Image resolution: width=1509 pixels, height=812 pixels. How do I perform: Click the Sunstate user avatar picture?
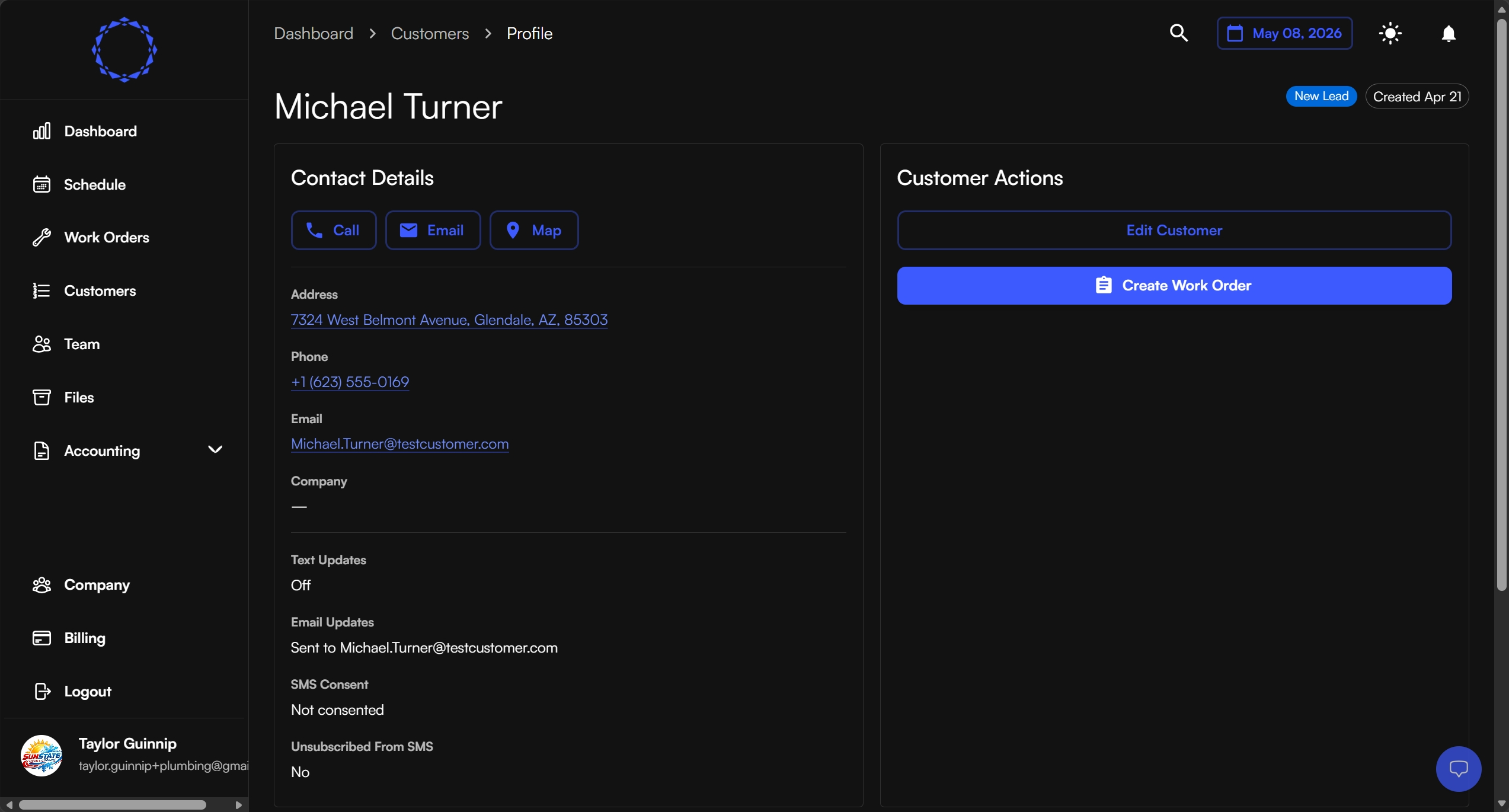click(x=41, y=755)
